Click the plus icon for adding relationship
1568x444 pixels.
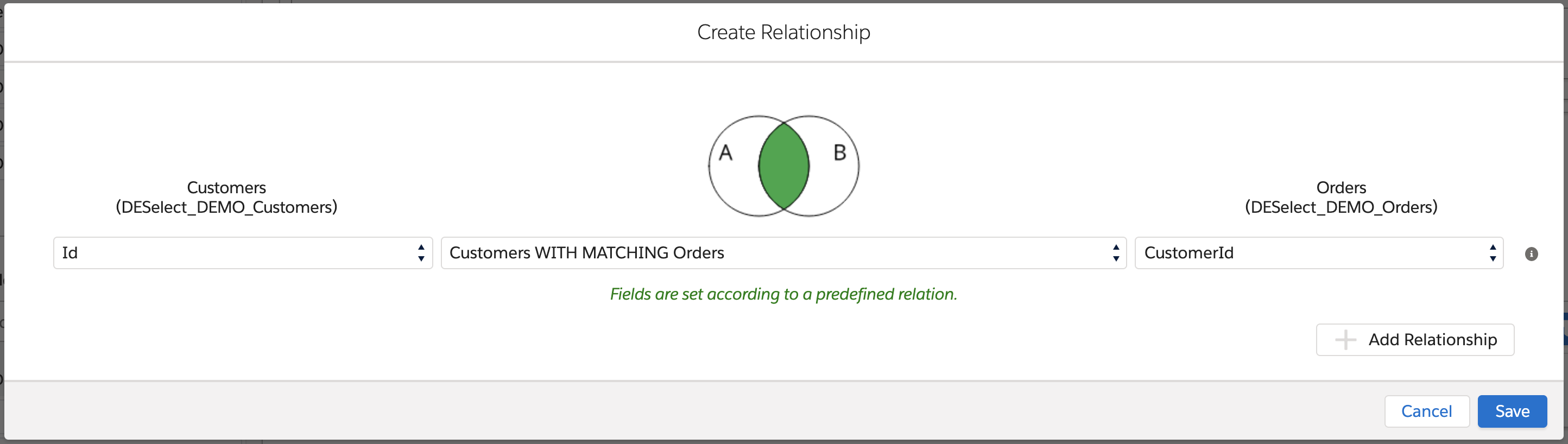coord(1345,339)
